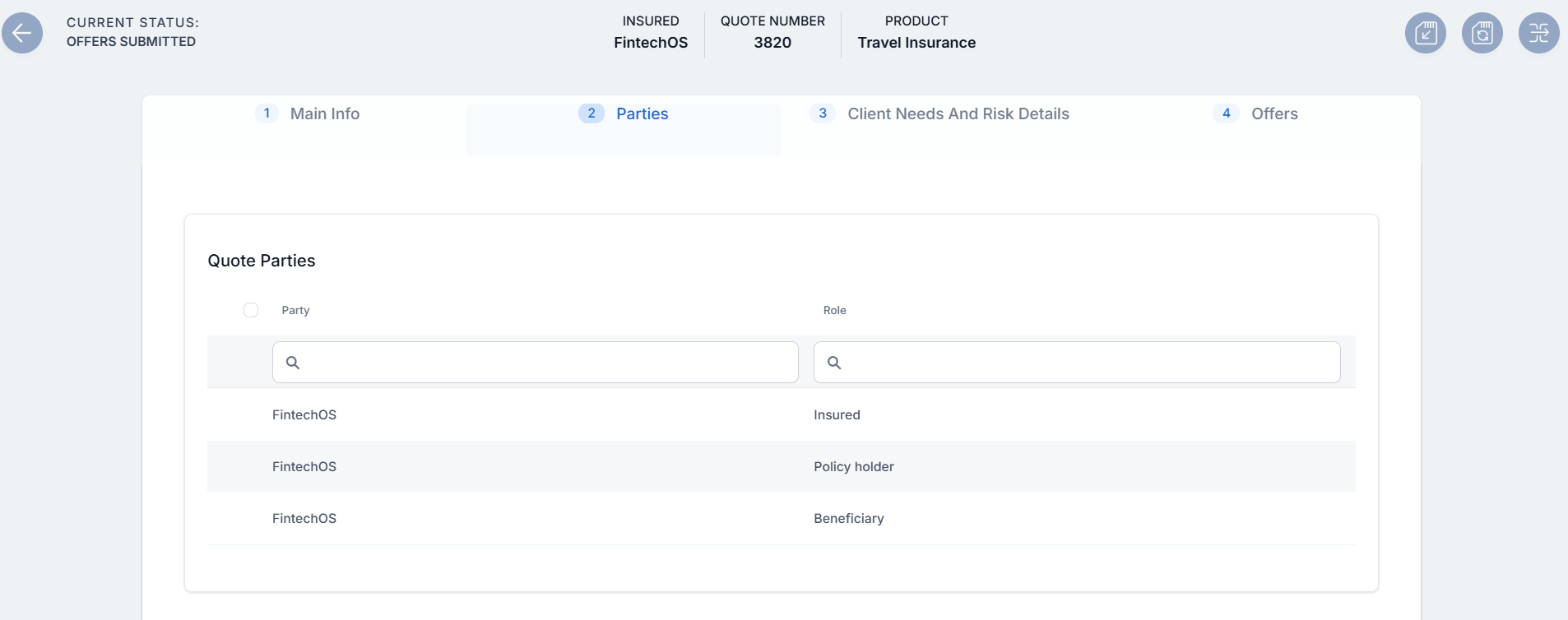Click the save and close icon
This screenshot has height=620, width=1568.
1425,33
